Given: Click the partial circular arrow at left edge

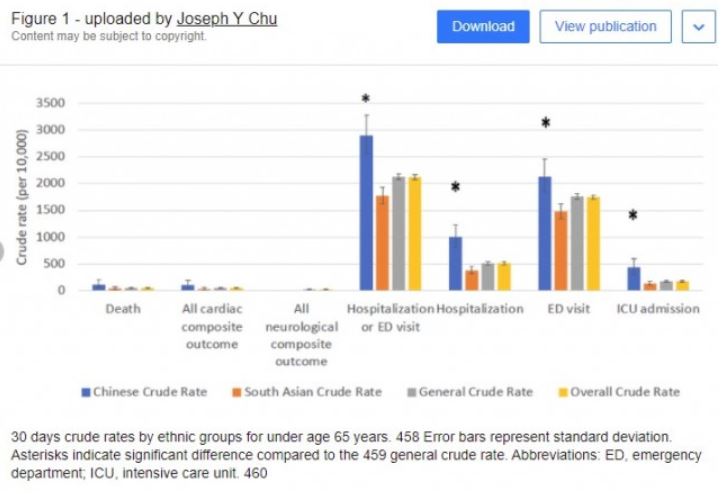Looking at the screenshot, I should 4,252.
